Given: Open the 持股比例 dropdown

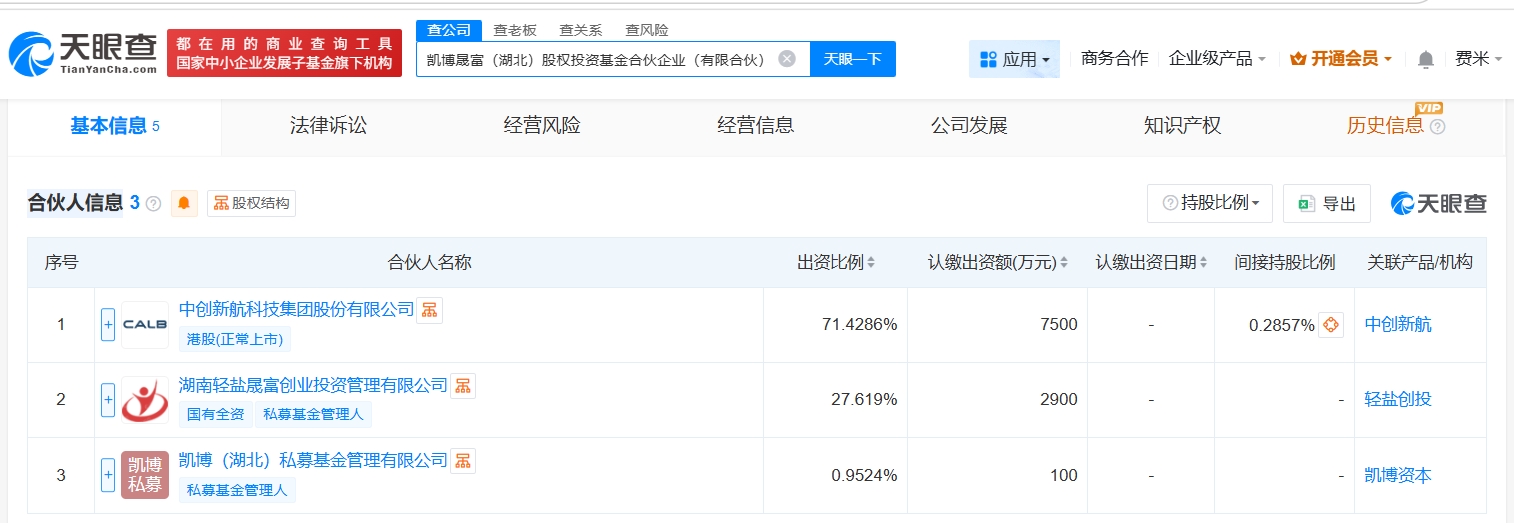Looking at the screenshot, I should point(1210,203).
